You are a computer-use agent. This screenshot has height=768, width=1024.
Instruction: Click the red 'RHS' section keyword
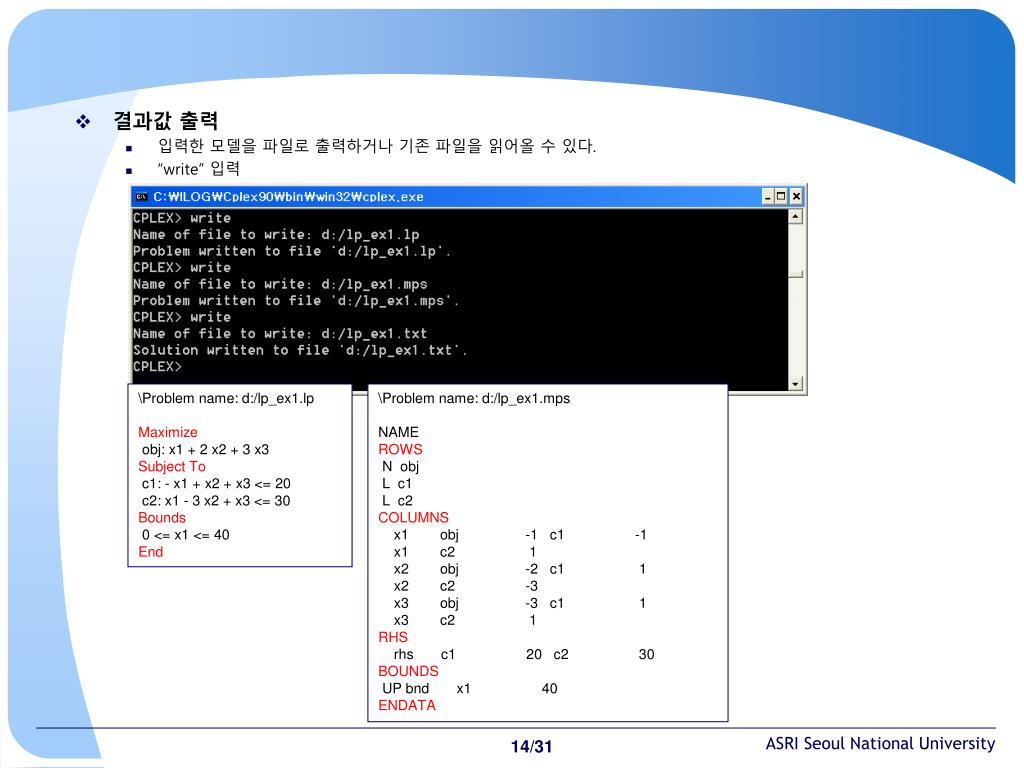(392, 637)
